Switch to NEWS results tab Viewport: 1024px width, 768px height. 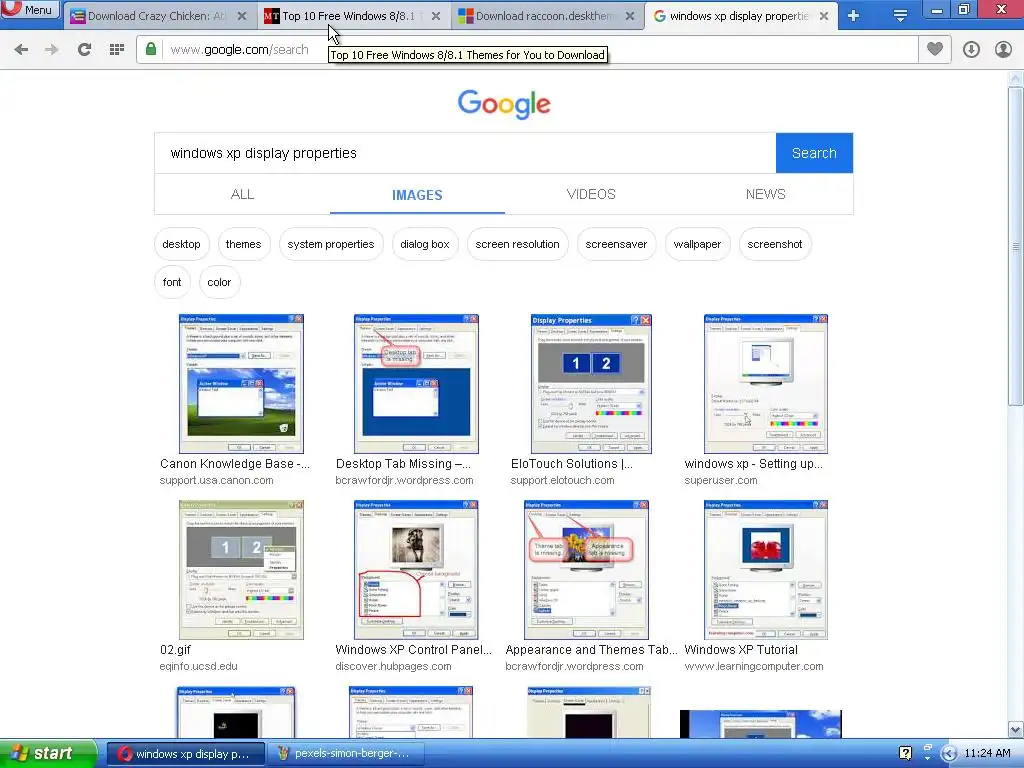(x=765, y=194)
